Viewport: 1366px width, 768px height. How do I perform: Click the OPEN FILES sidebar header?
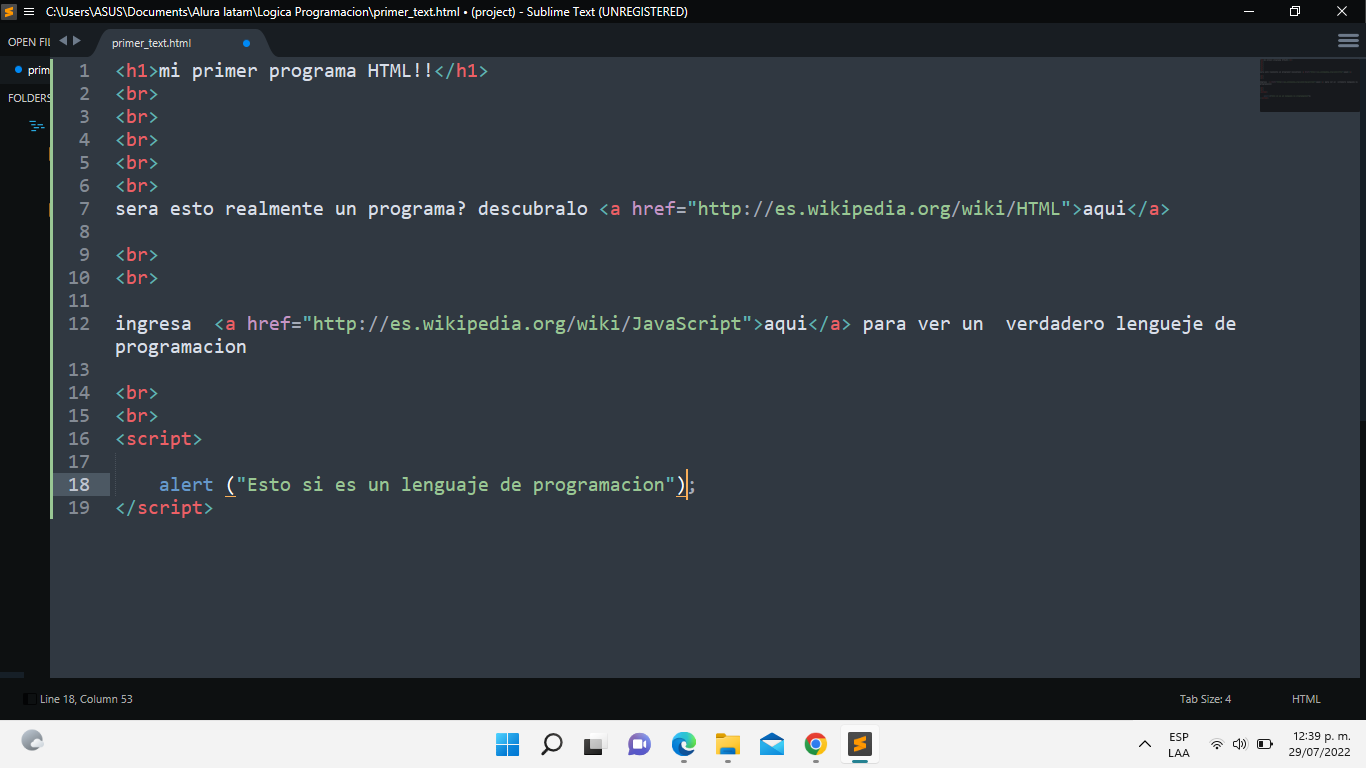(x=28, y=42)
